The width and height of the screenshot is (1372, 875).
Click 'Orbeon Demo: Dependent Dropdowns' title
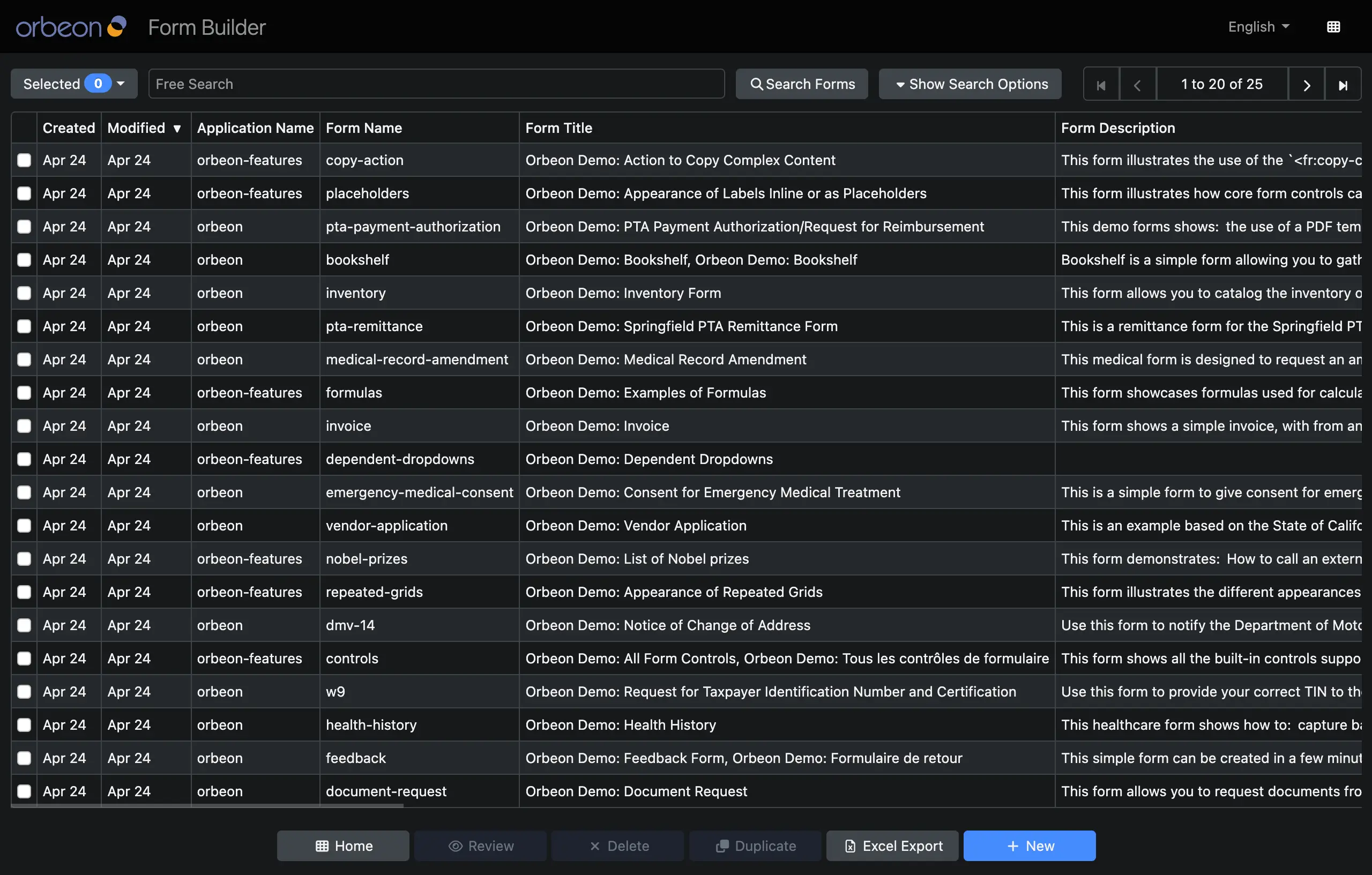point(649,459)
